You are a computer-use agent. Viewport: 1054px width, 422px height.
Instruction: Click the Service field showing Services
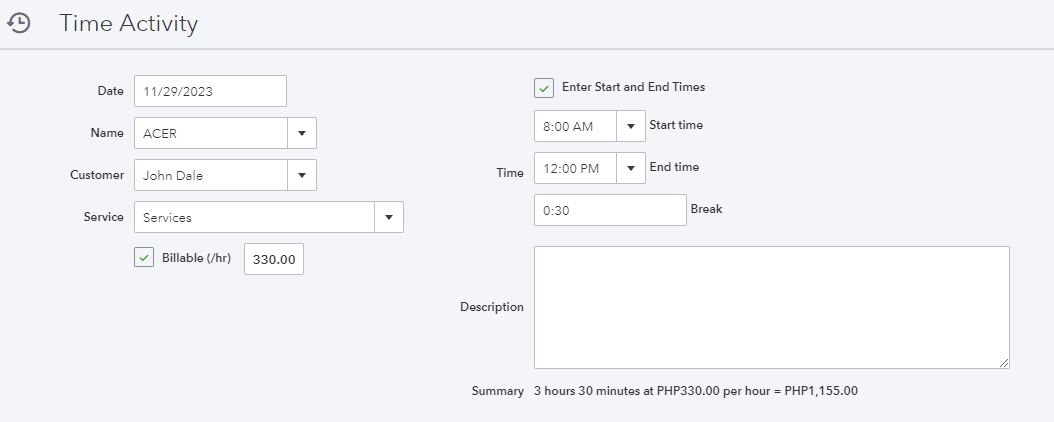[x=254, y=217]
